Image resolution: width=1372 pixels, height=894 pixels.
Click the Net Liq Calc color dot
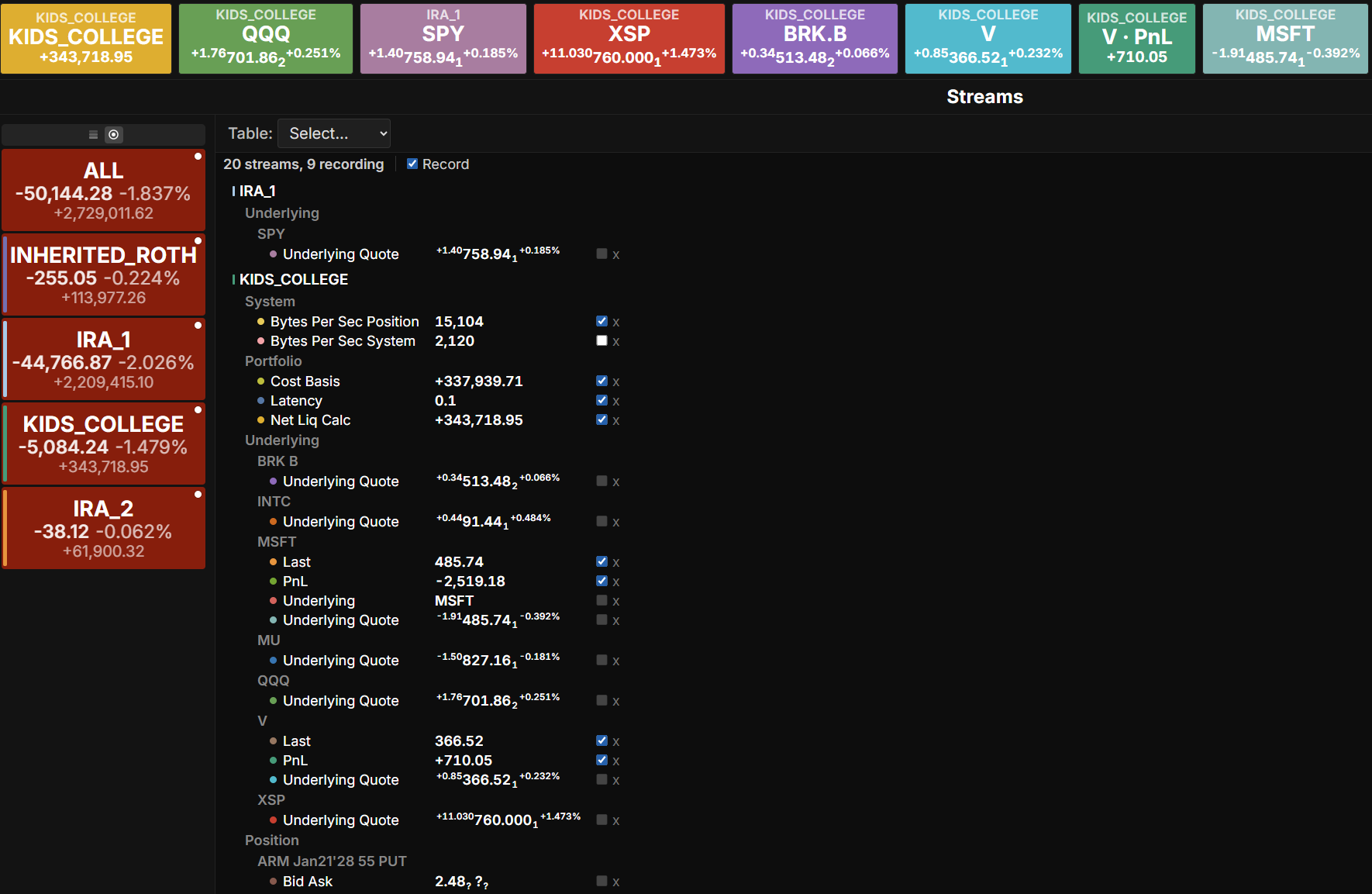coord(261,420)
